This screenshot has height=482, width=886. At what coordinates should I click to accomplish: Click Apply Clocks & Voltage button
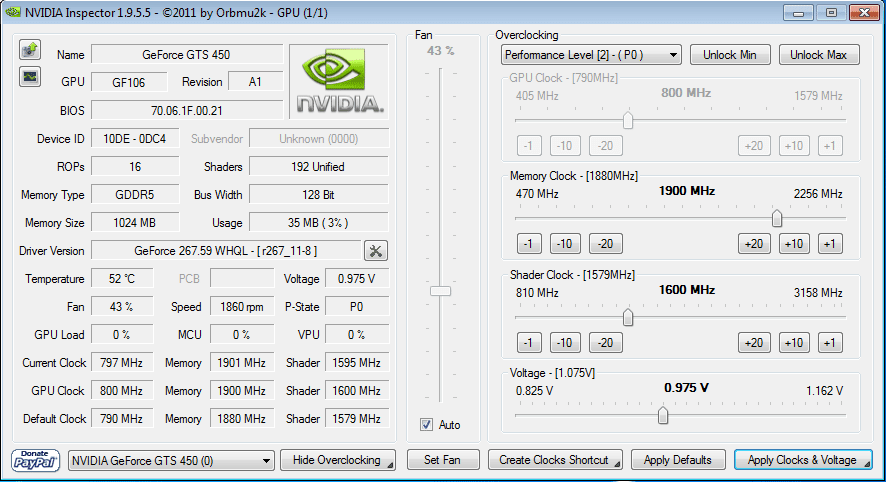[803, 460]
